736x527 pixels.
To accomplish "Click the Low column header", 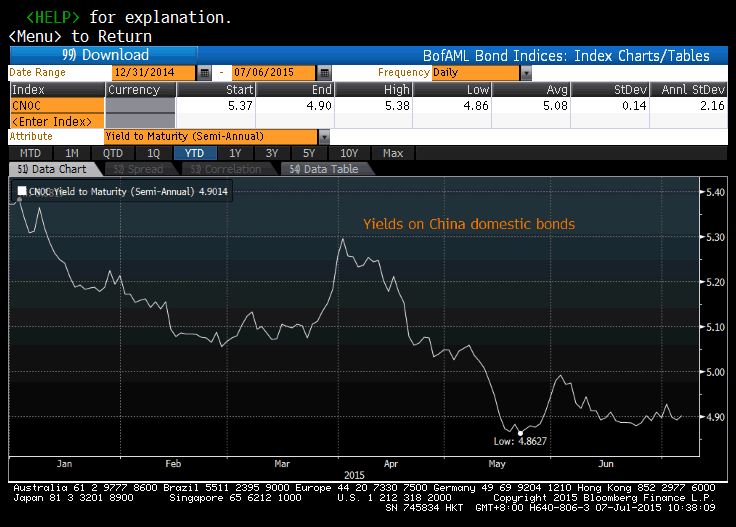I will (452, 90).
